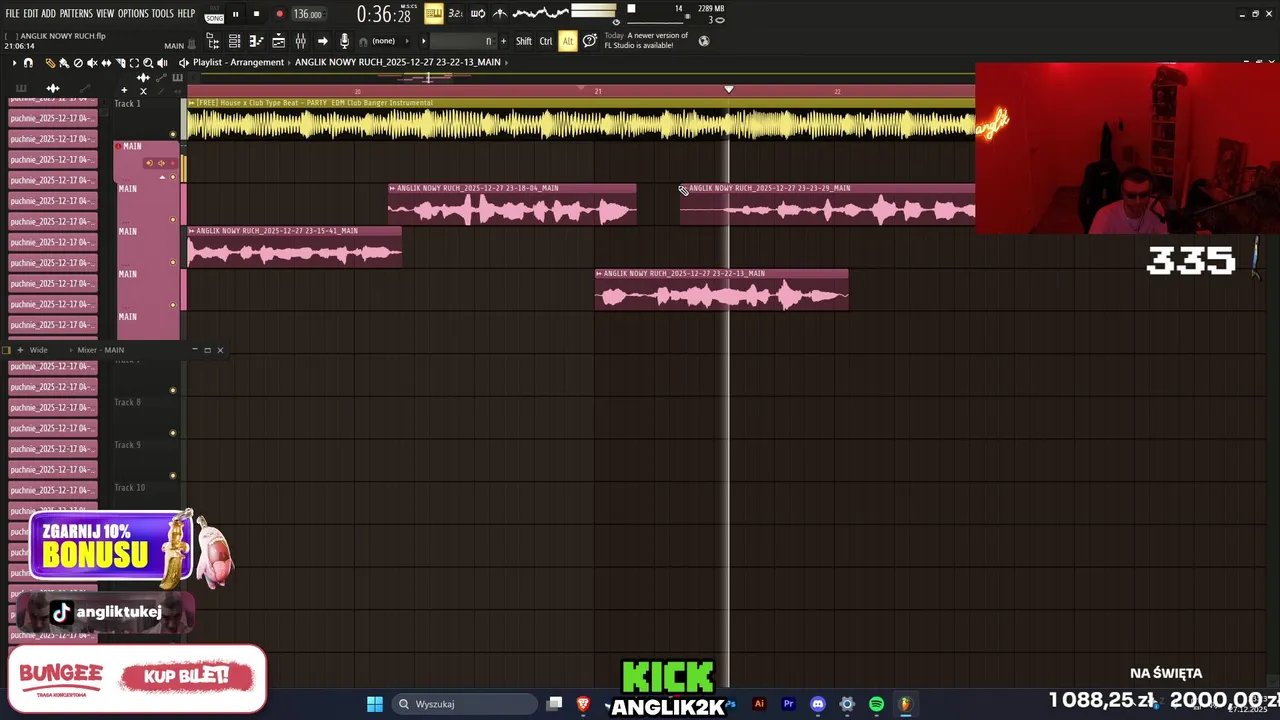
Task: Click the FL Studio taskbar icon
Action: [905, 704]
